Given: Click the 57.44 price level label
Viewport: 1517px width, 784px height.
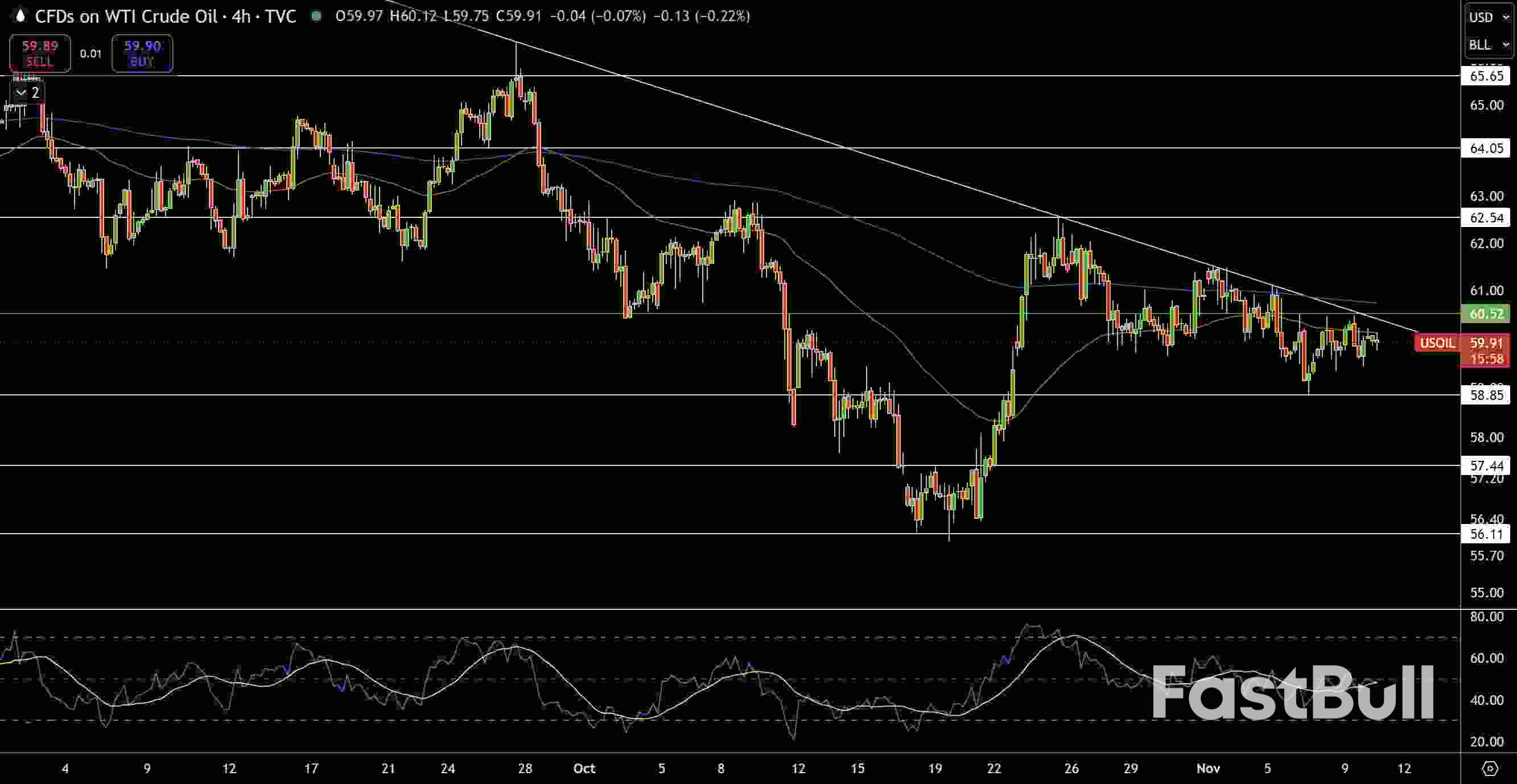Looking at the screenshot, I should pos(1485,466).
